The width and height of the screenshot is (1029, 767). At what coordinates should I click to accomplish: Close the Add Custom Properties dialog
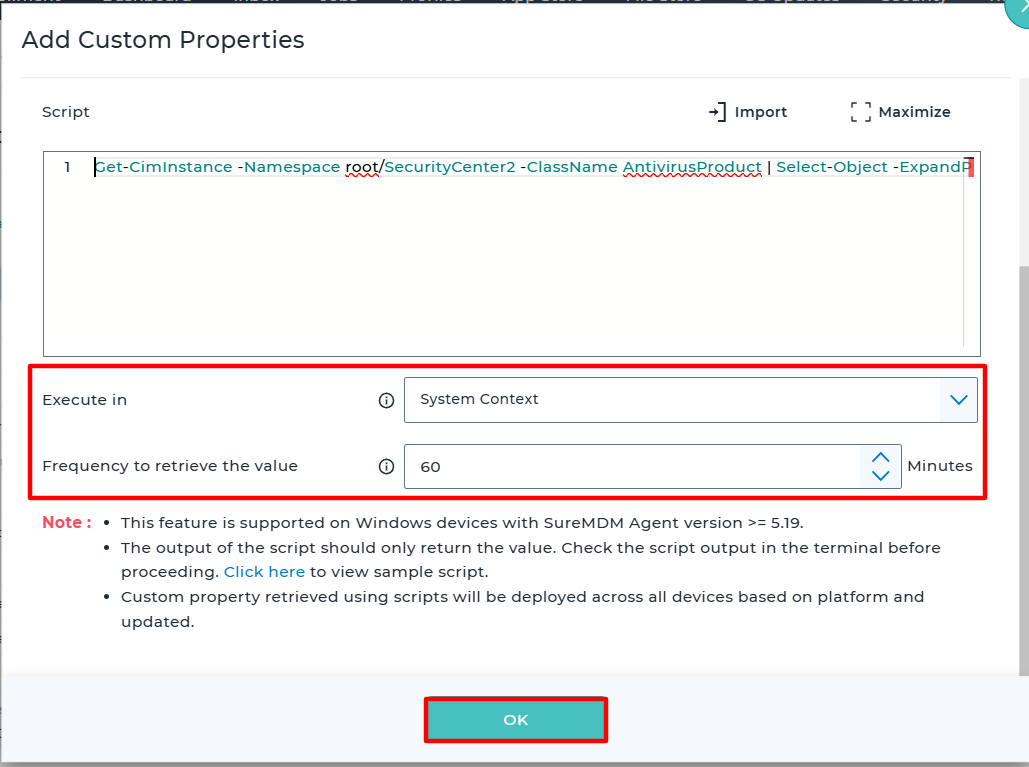tap(1018, 12)
